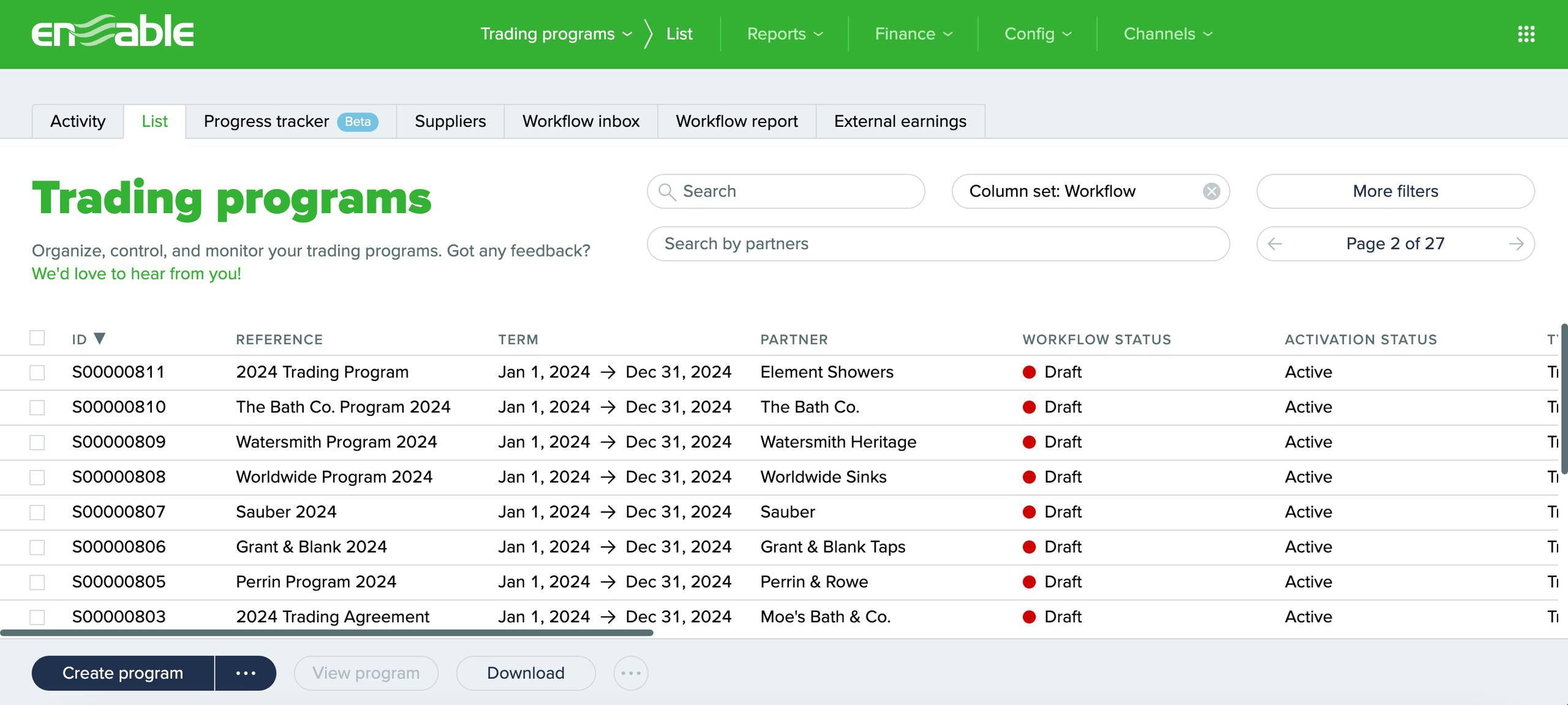Go to next page arrow
This screenshot has height=705, width=1568.
1516,244
